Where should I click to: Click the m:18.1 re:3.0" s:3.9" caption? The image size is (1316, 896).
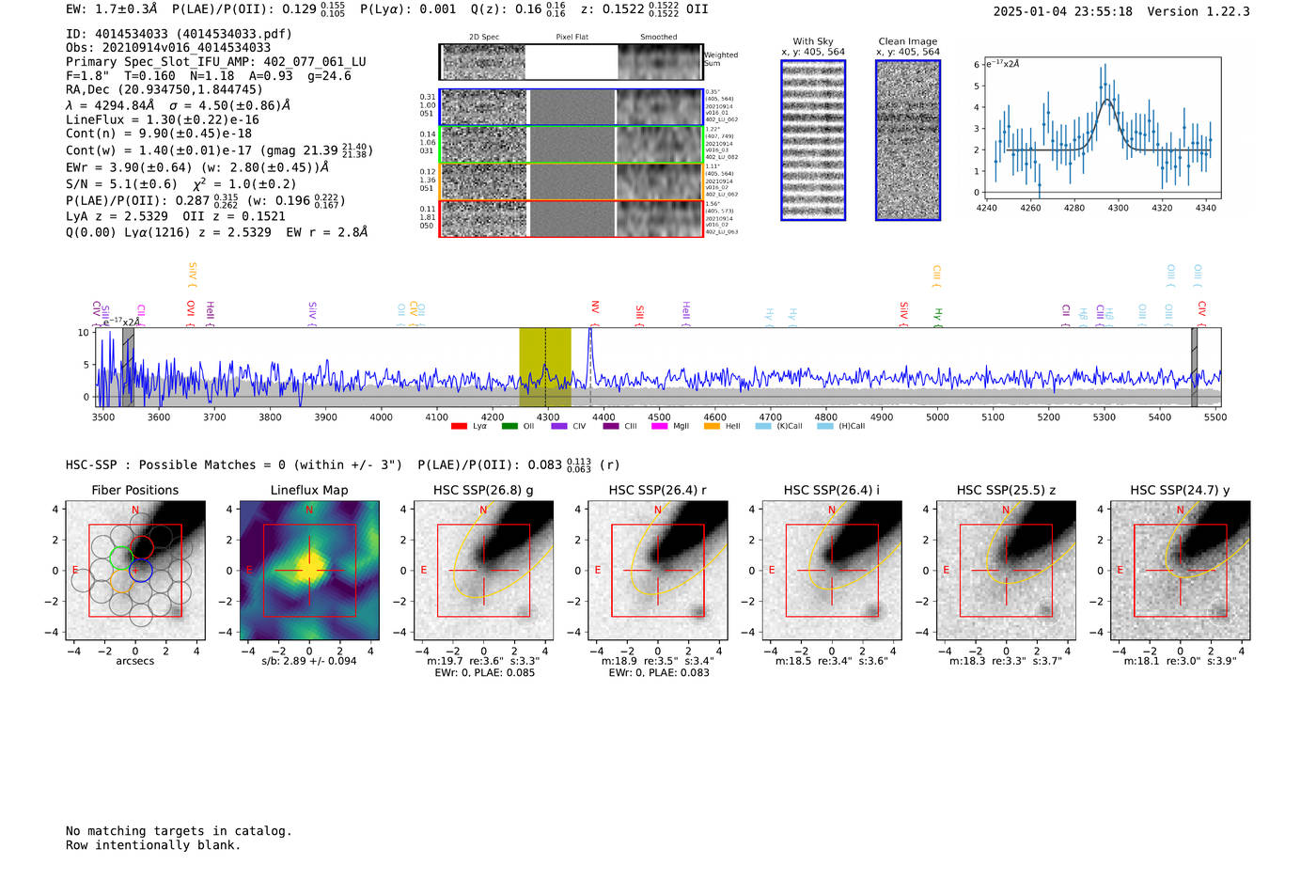tap(1181, 662)
